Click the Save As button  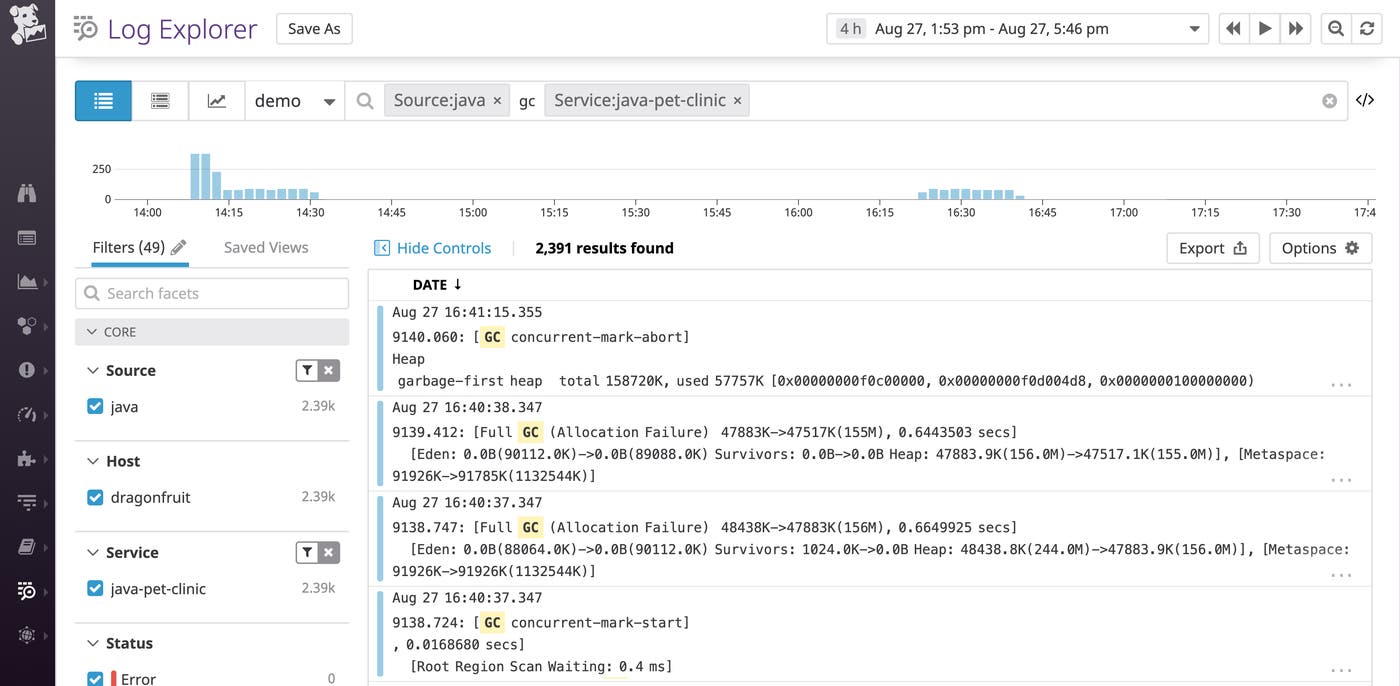[314, 28]
